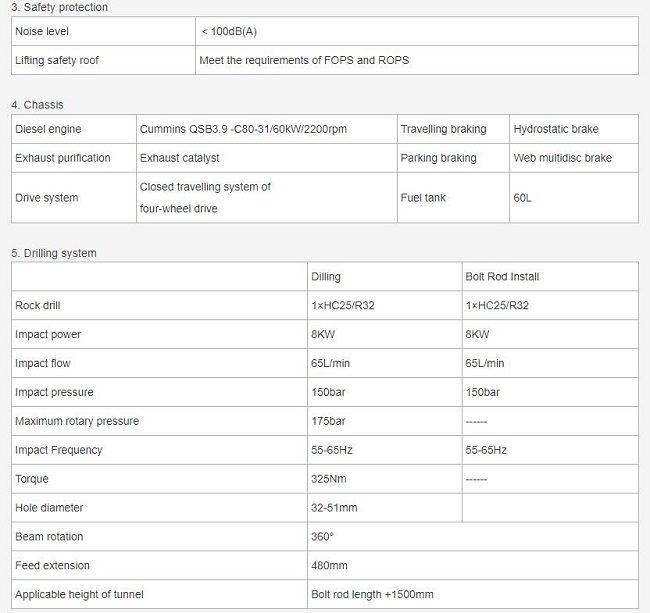
Task: Click the "175bar" pressure value
Action: (x=328, y=421)
